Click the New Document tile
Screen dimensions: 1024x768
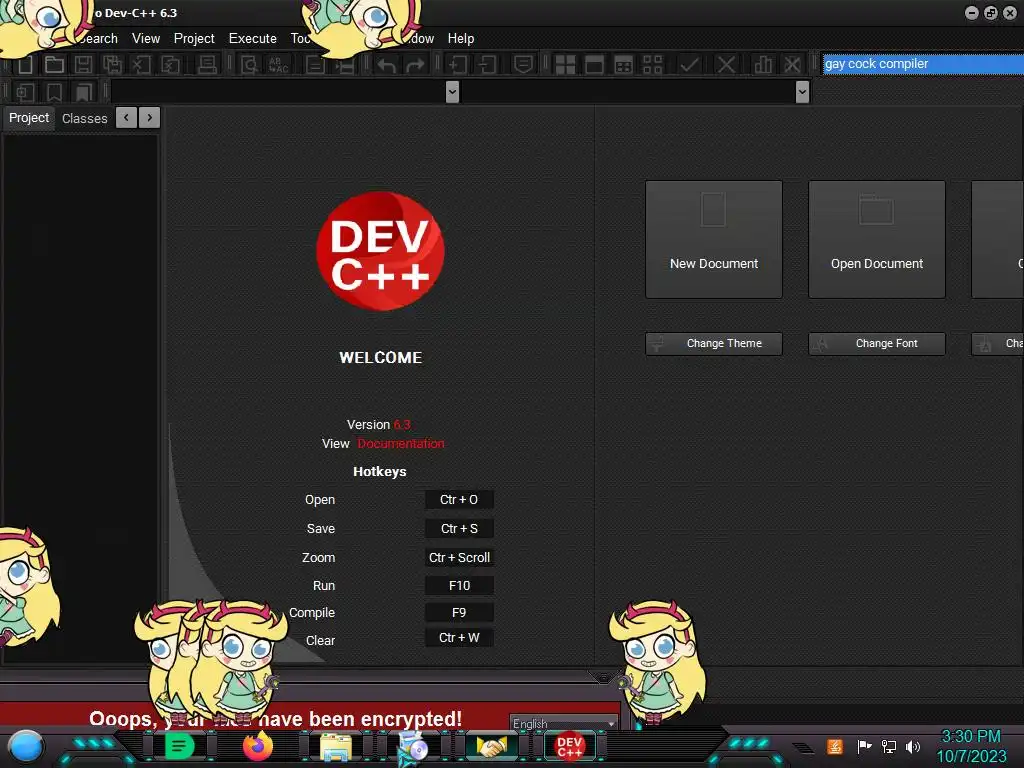pos(714,239)
